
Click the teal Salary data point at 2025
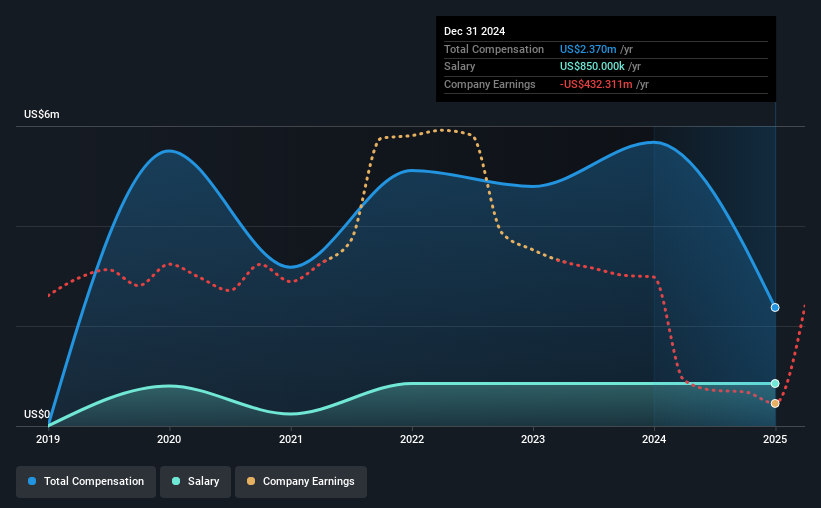click(775, 383)
